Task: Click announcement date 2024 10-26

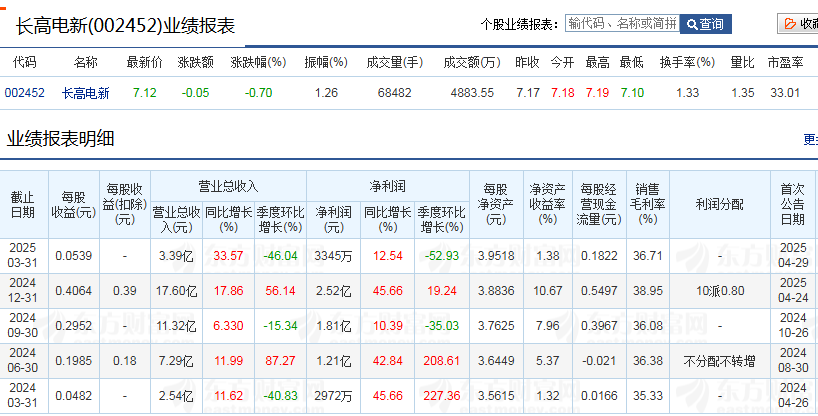Action: [792, 325]
